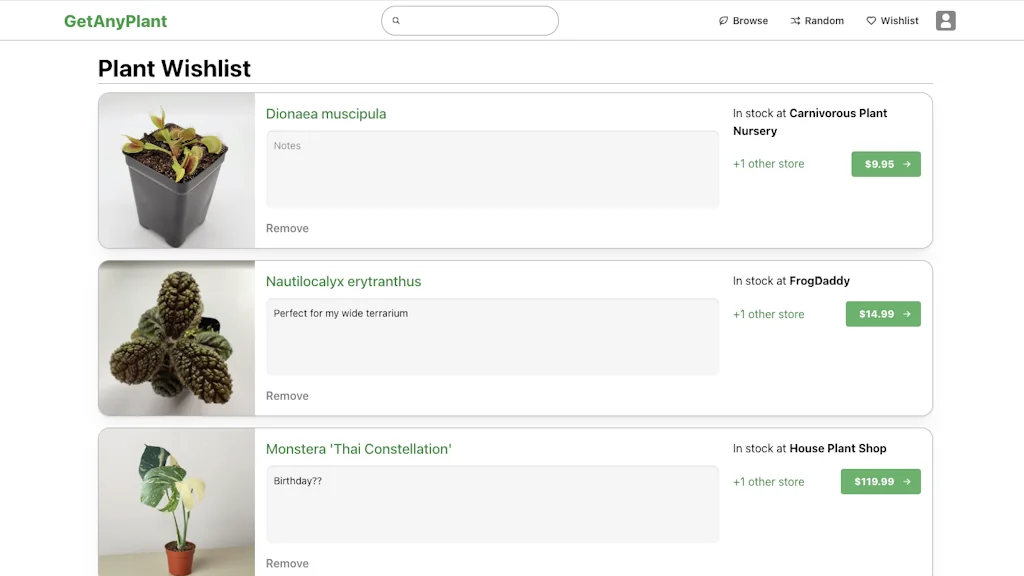Buy the Monstera for $119.99

pos(880,481)
